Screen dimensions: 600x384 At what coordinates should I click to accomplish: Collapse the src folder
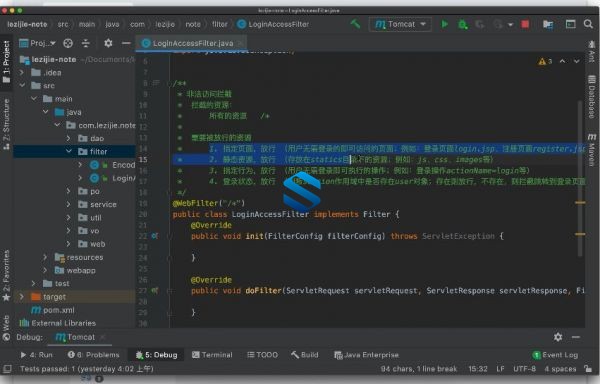click(x=22, y=85)
